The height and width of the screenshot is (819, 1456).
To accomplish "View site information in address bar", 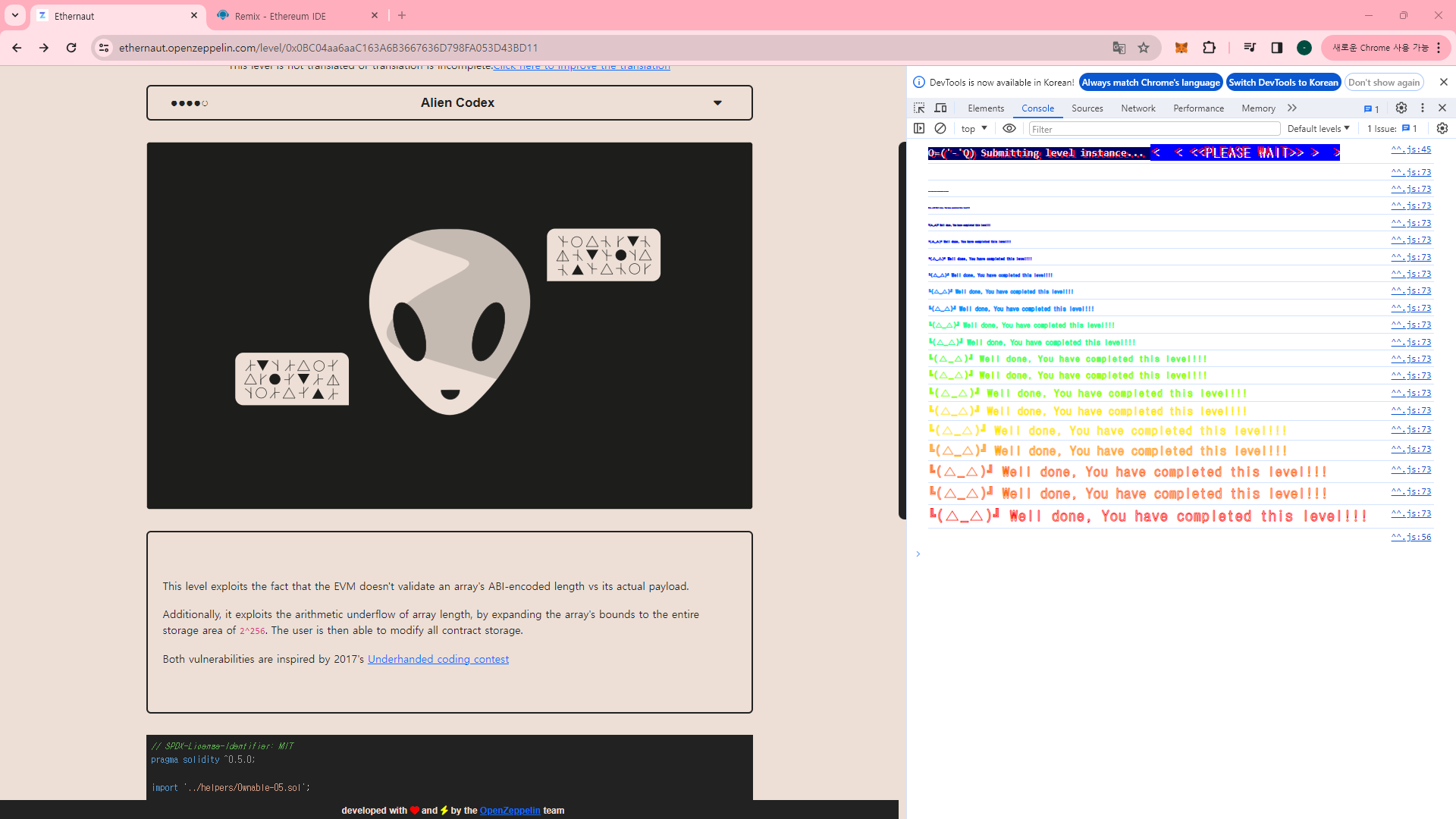I will [104, 48].
